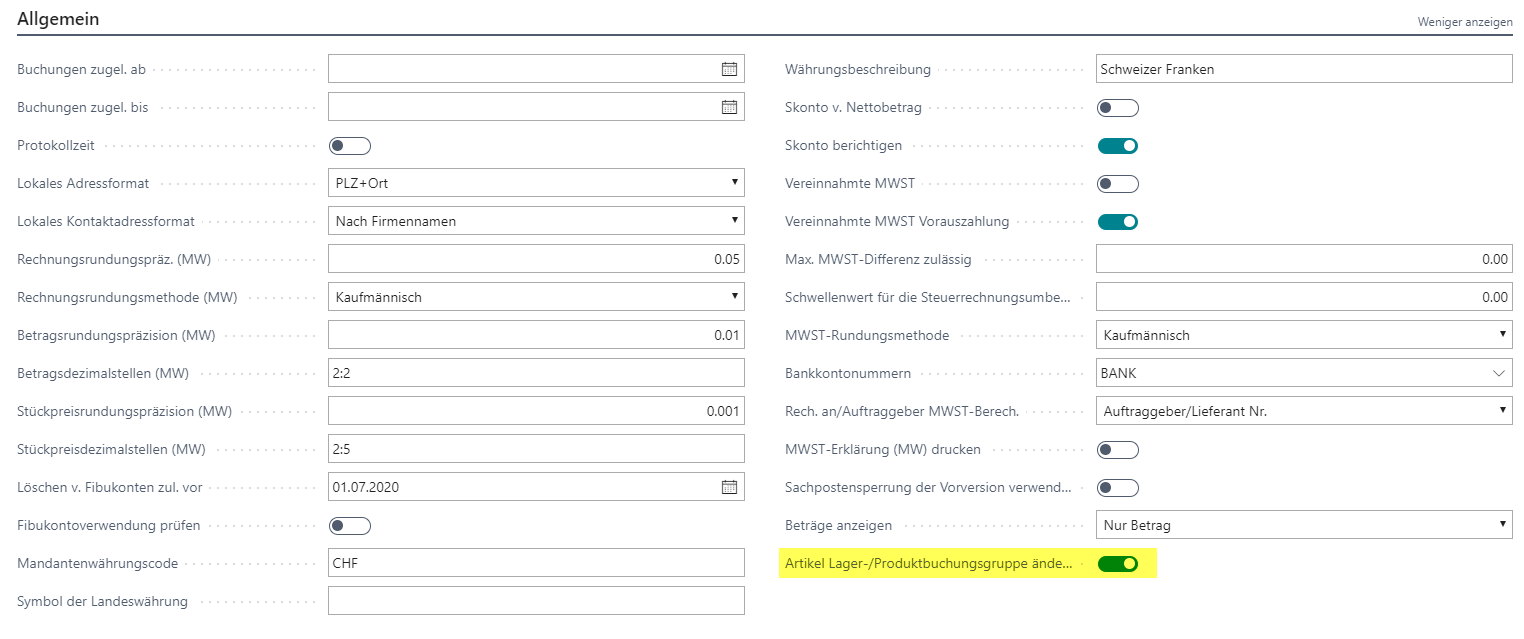Toggle the Protokollzeit switch
Image resolution: width=1524 pixels, height=639 pixels.
(x=350, y=146)
